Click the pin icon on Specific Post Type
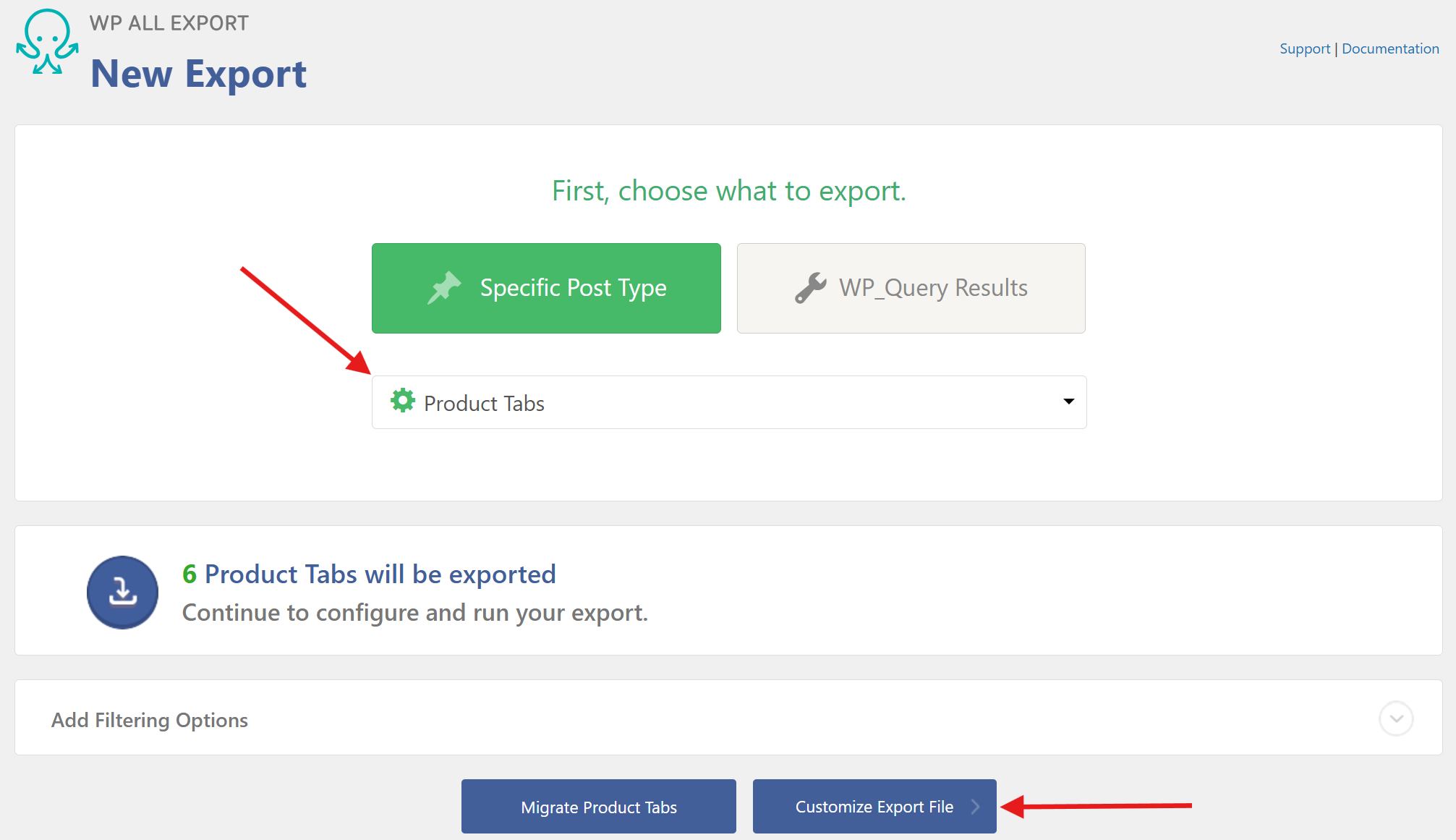 click(x=445, y=287)
